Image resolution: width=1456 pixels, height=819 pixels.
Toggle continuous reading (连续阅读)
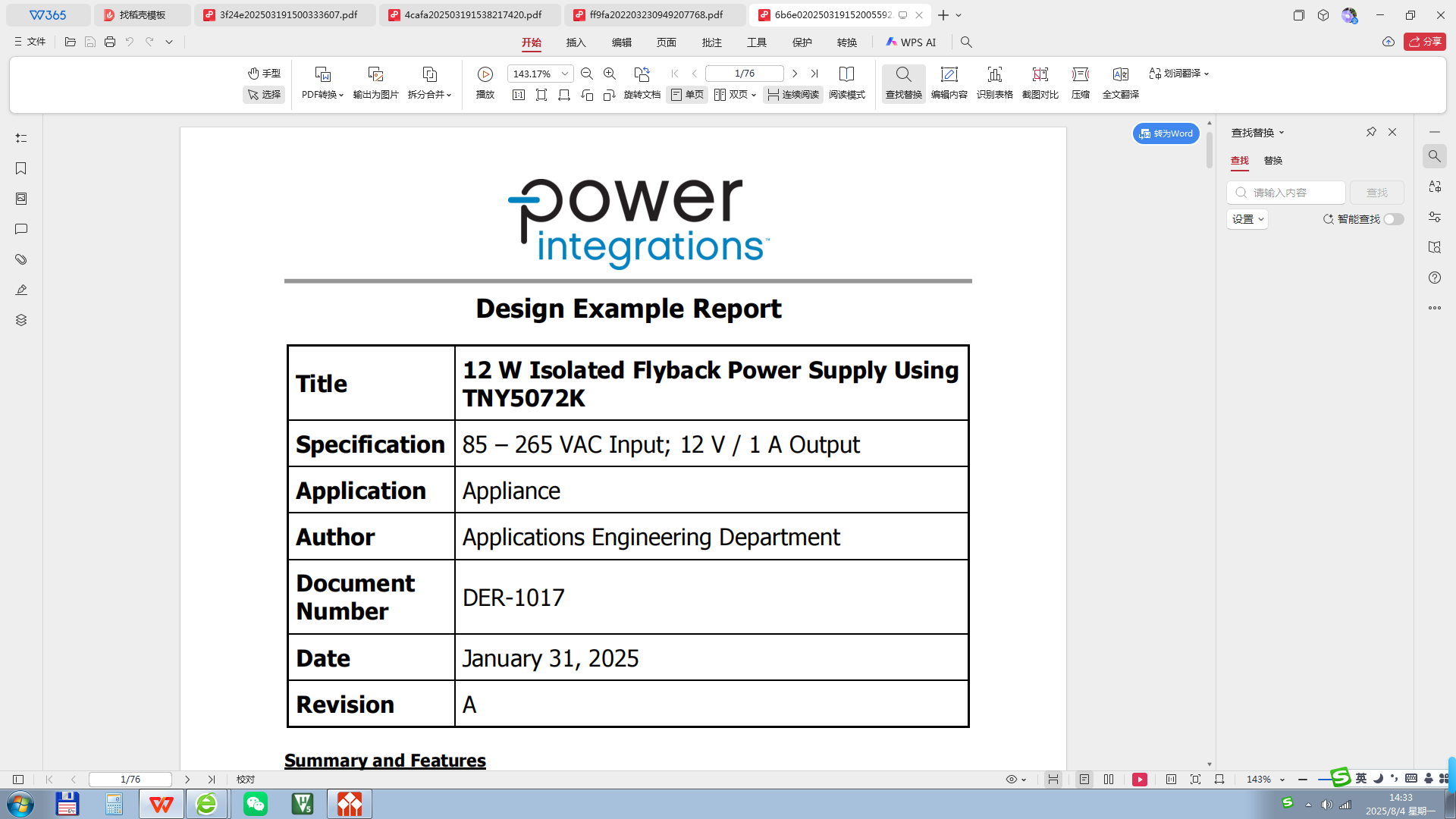coord(793,95)
